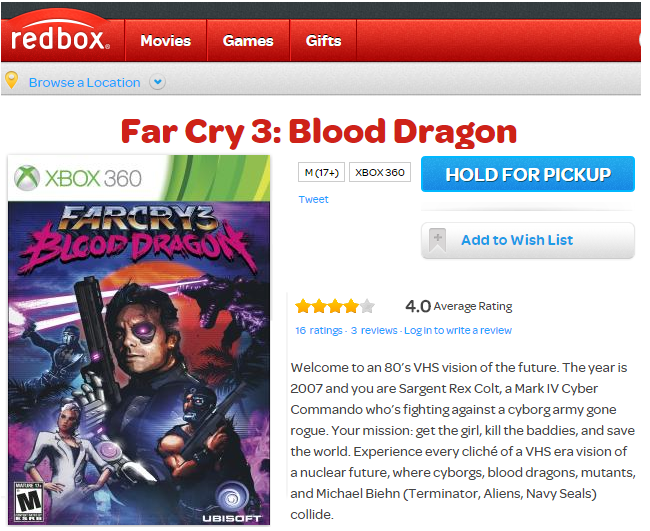Click the yellow location pin icon
Screen dimensions: 650x531
coord(12,80)
